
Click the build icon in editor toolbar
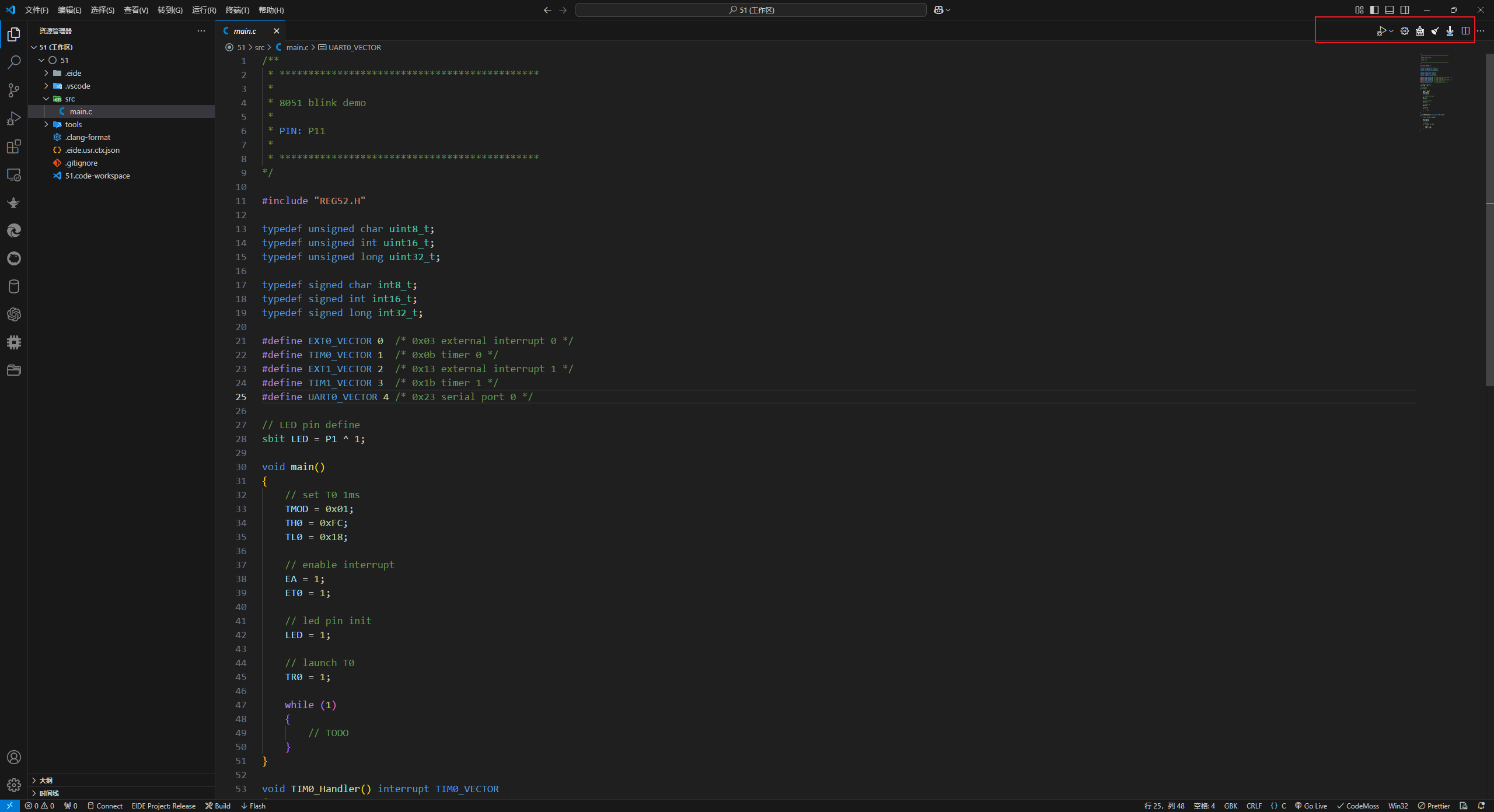(x=1420, y=31)
